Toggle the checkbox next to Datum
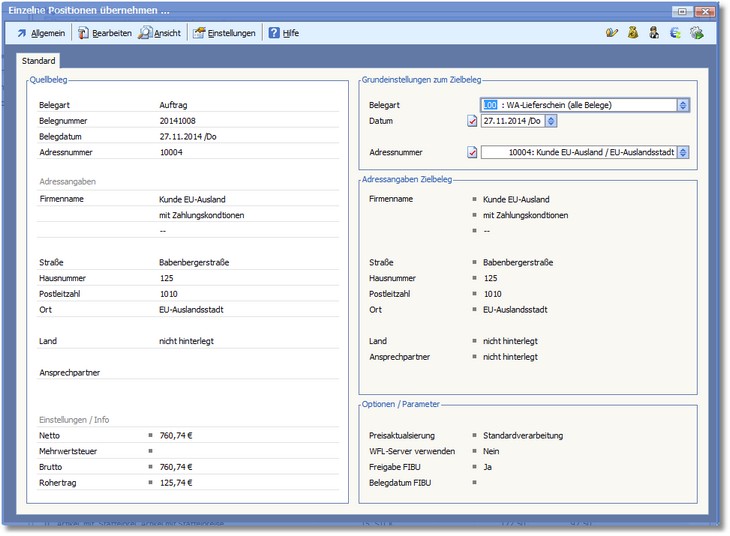This screenshot has width=730, height=536. click(472, 121)
